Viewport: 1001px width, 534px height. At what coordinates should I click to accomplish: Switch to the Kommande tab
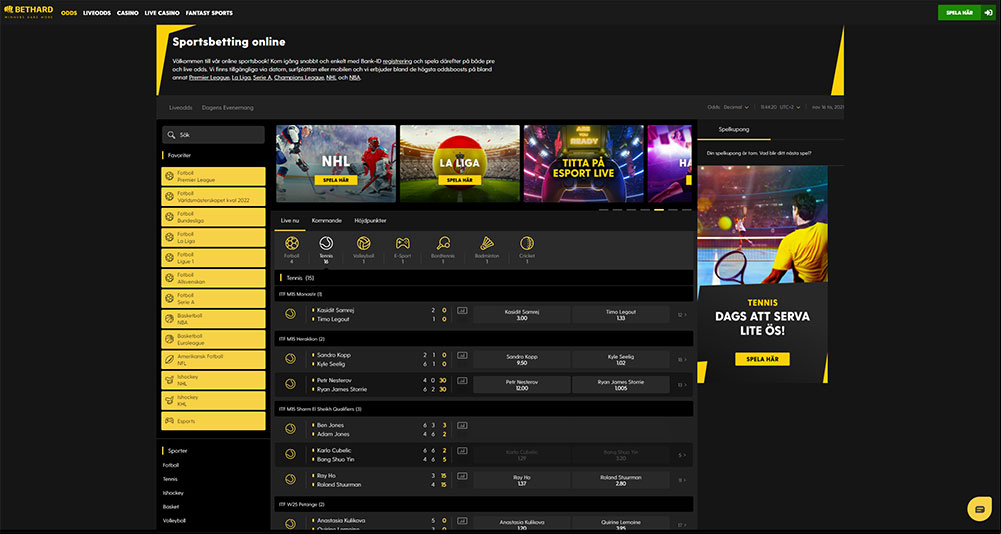coord(326,220)
